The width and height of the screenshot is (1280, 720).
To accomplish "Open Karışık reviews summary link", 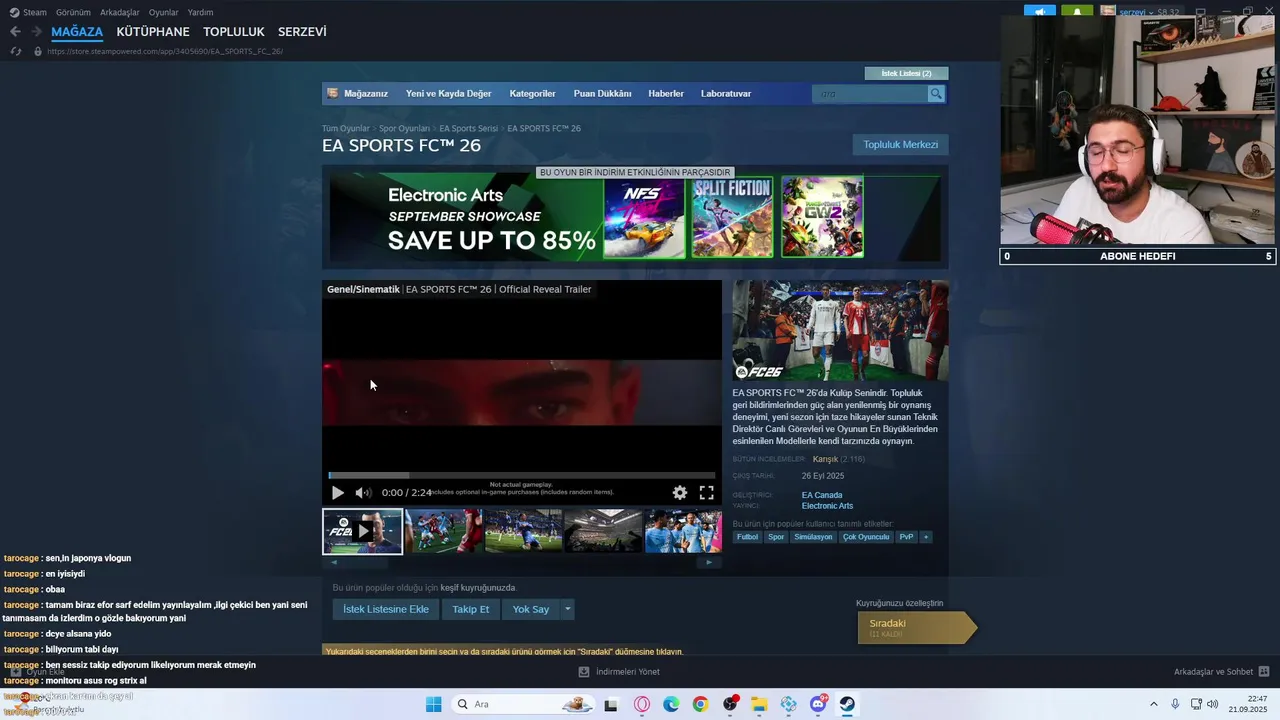I will (825, 460).
